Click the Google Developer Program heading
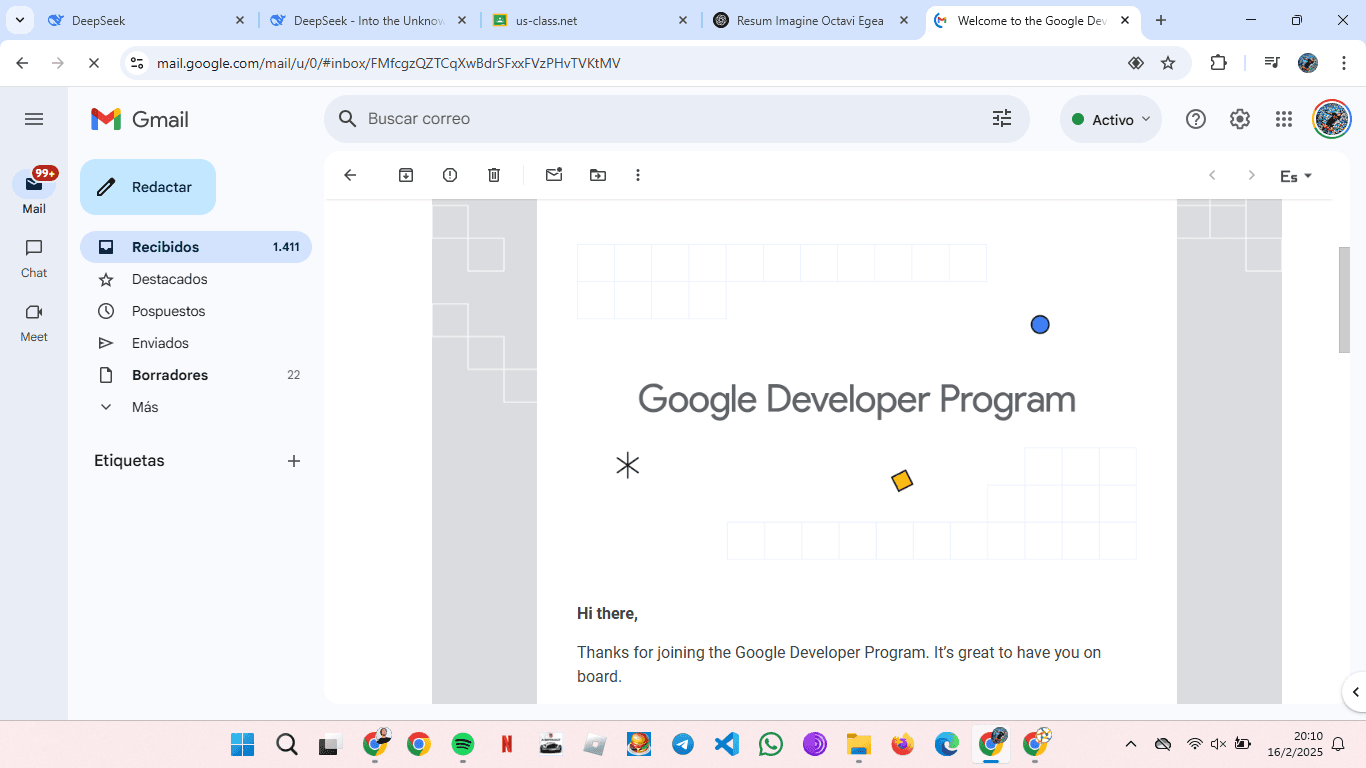Image resolution: width=1366 pixels, height=768 pixels. 857,400
